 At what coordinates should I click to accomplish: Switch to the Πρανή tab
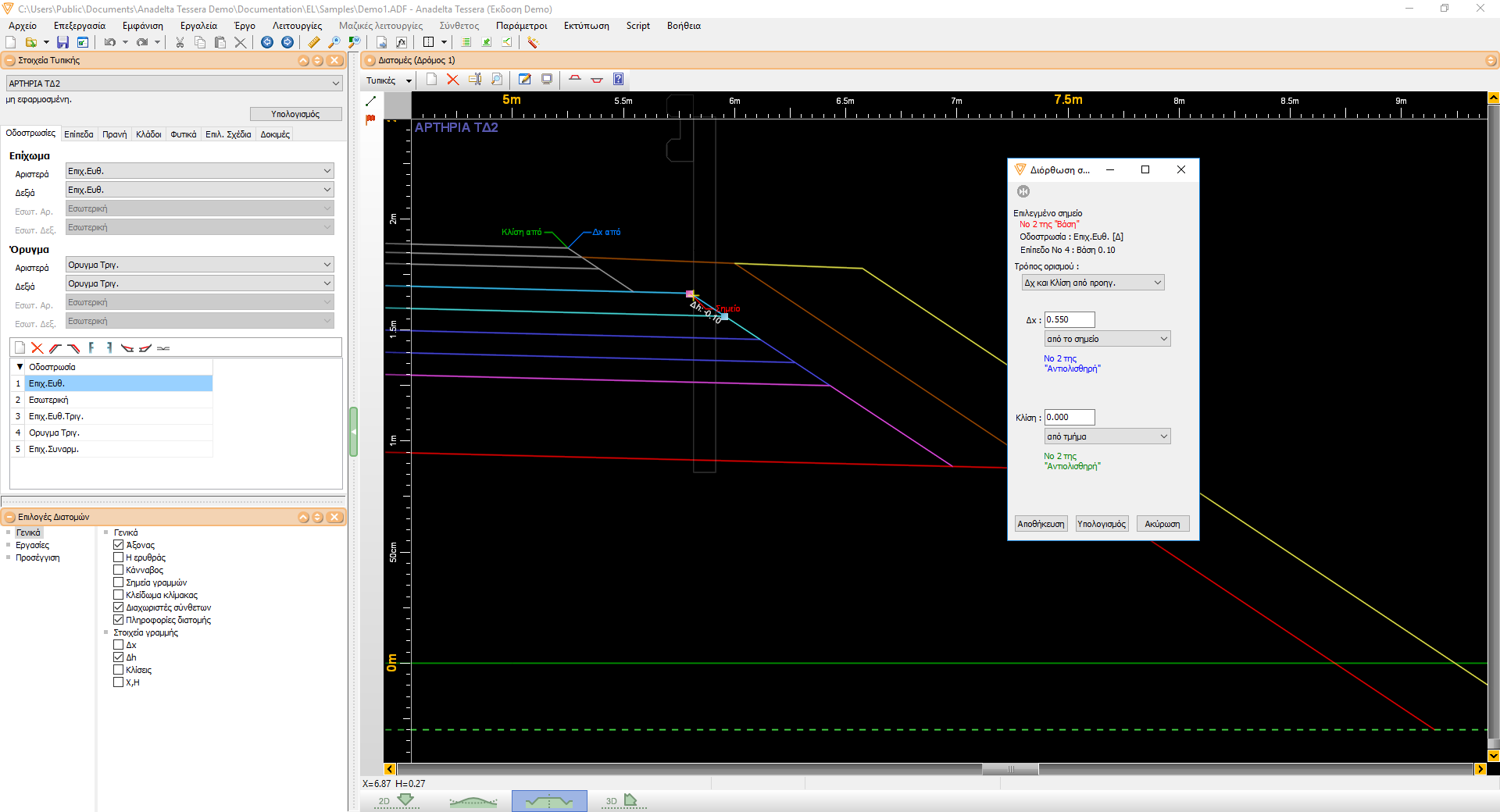tap(115, 134)
